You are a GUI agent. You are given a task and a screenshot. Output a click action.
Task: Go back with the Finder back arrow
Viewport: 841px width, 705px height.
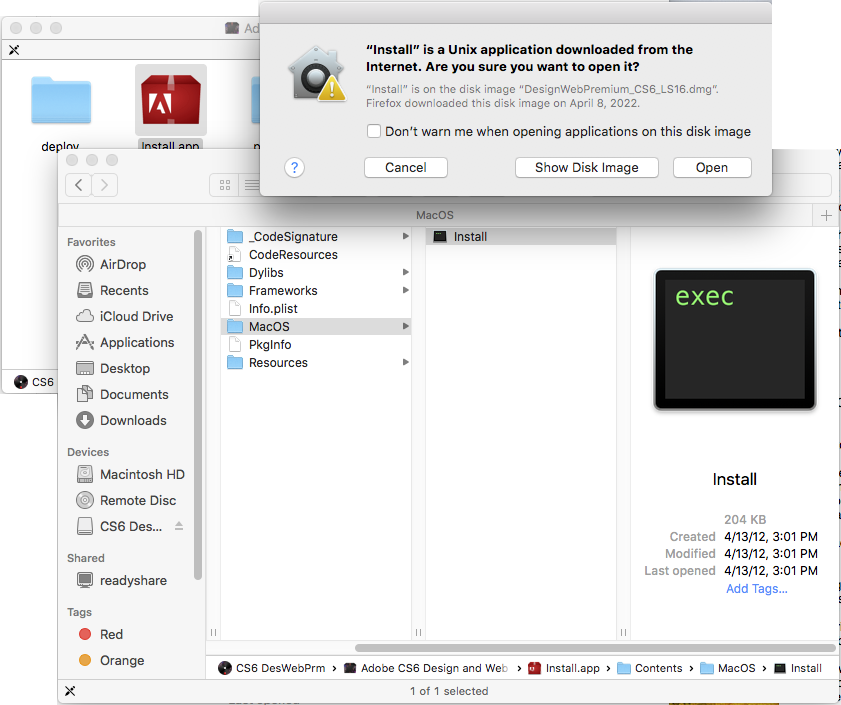click(x=78, y=185)
